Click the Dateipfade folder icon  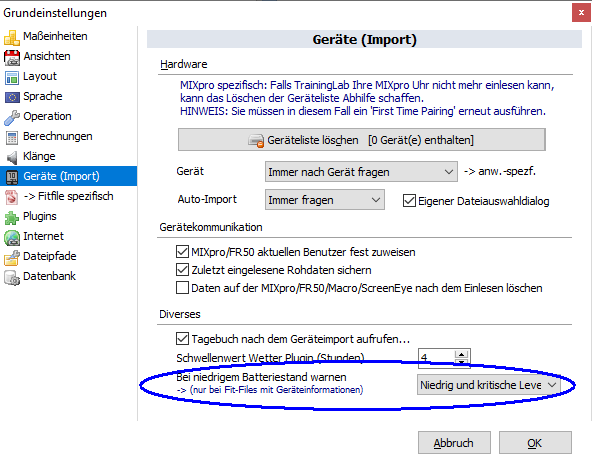(12, 257)
